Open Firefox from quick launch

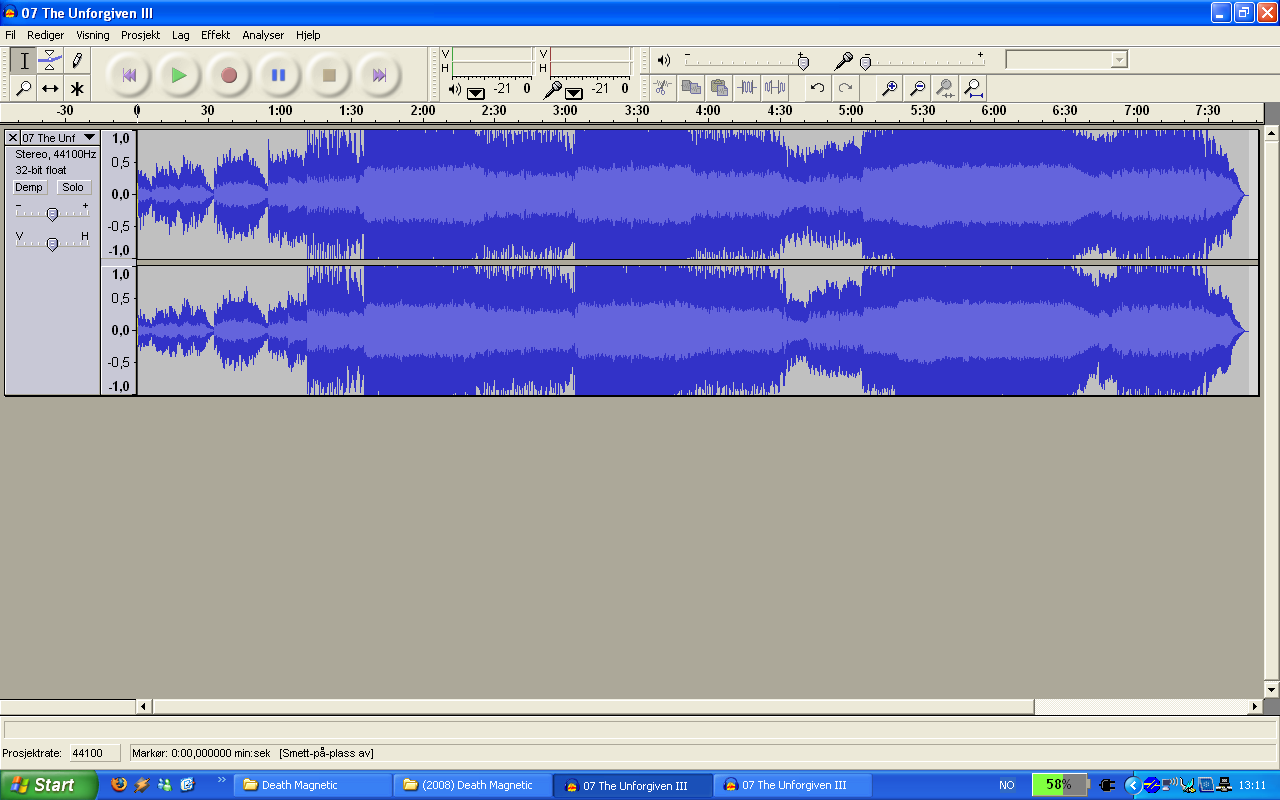120,785
